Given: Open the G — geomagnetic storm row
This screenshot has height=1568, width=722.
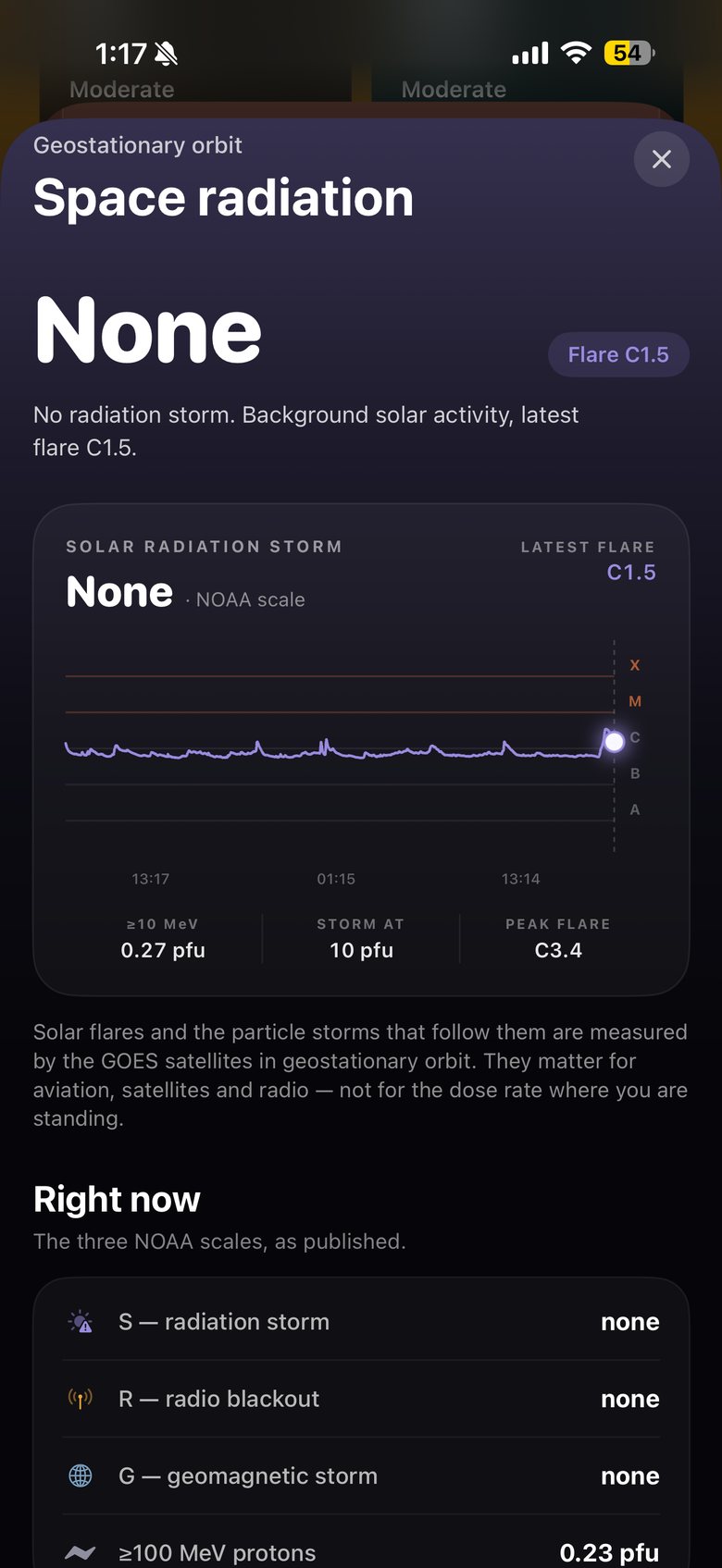Looking at the screenshot, I should point(361,1475).
